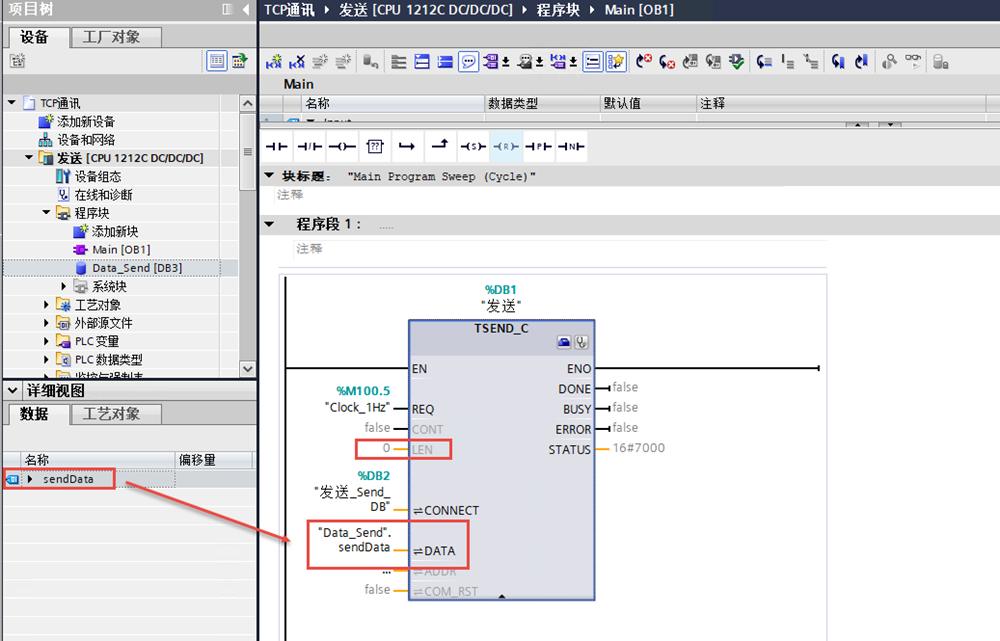1000x641 pixels.
Task: Toggle network comments display in toolbar
Action: [468, 62]
